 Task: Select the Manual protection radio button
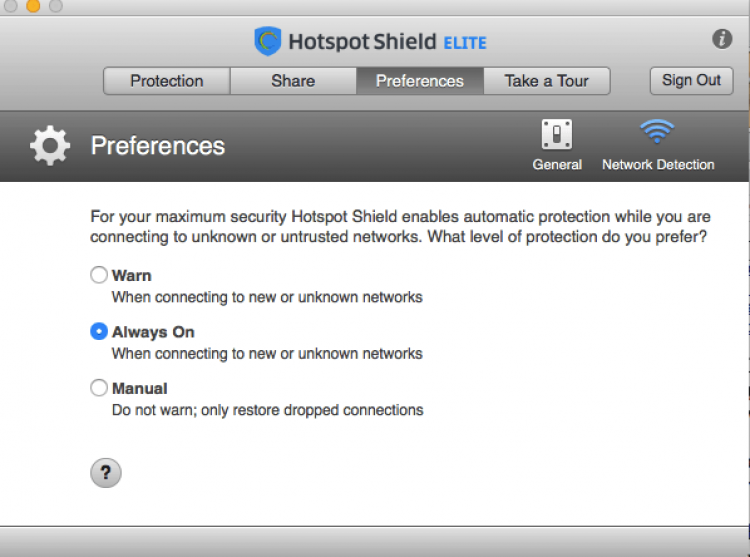click(x=99, y=388)
